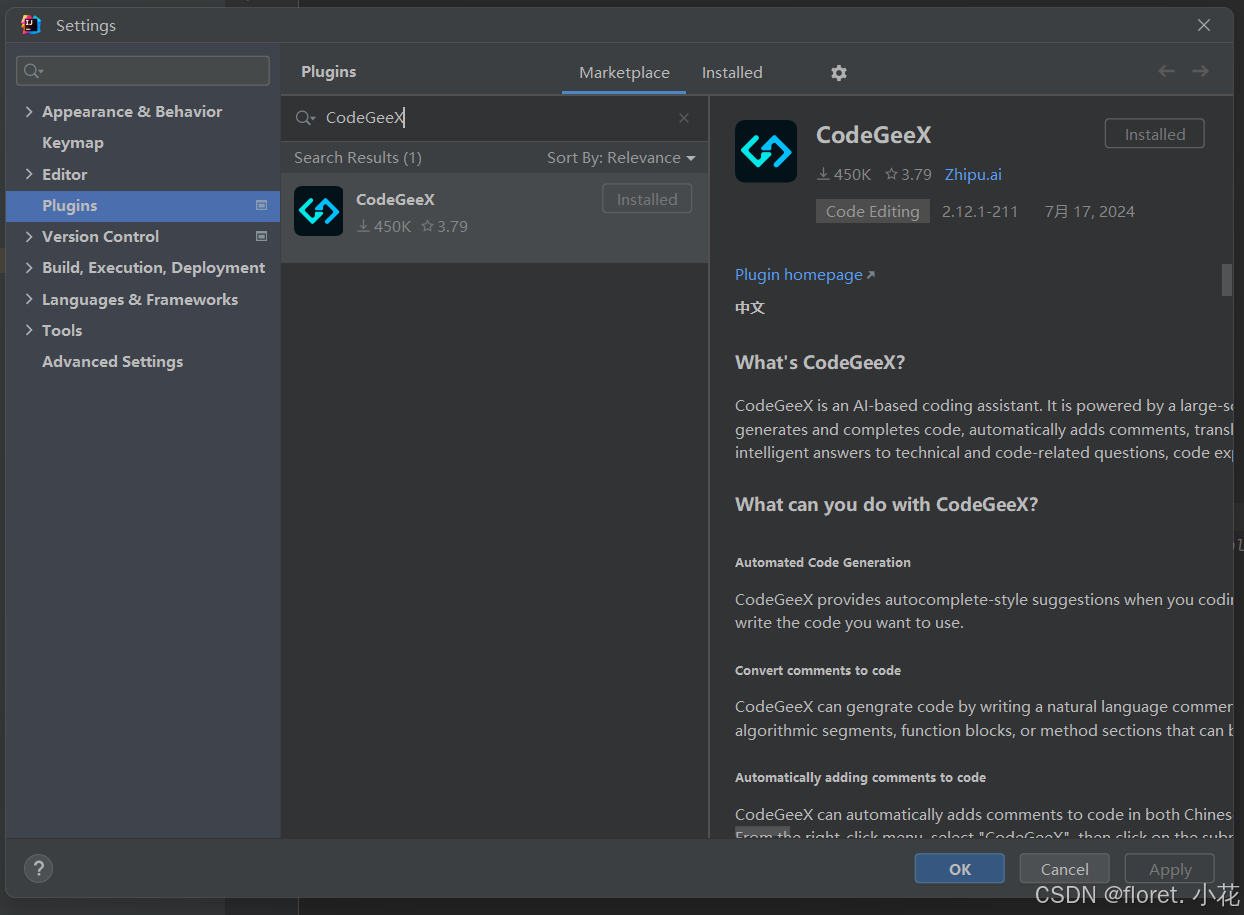Viewport: 1244px width, 915px height.
Task: Click CodeGeeX logo in search results
Action: click(x=318, y=211)
